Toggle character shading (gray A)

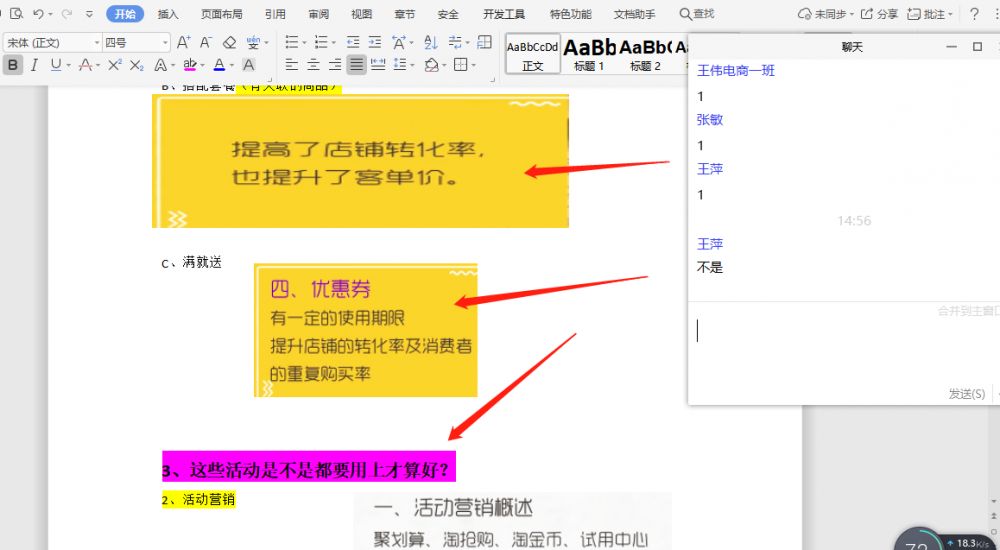tap(249, 64)
